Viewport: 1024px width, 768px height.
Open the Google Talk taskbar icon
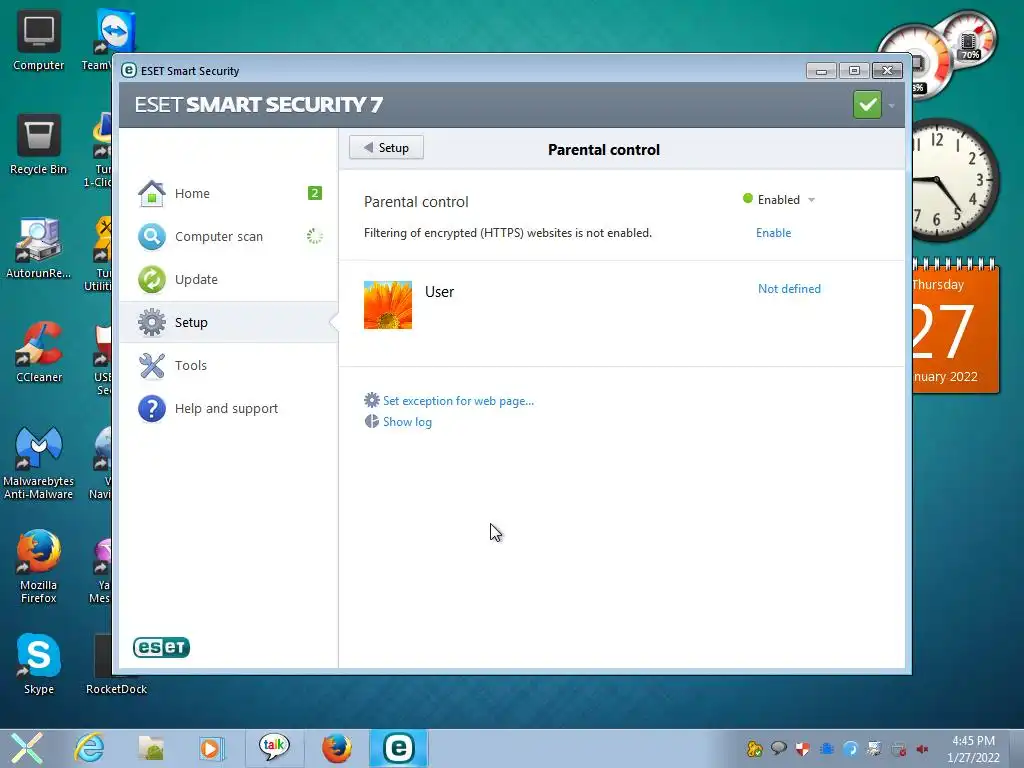274,748
